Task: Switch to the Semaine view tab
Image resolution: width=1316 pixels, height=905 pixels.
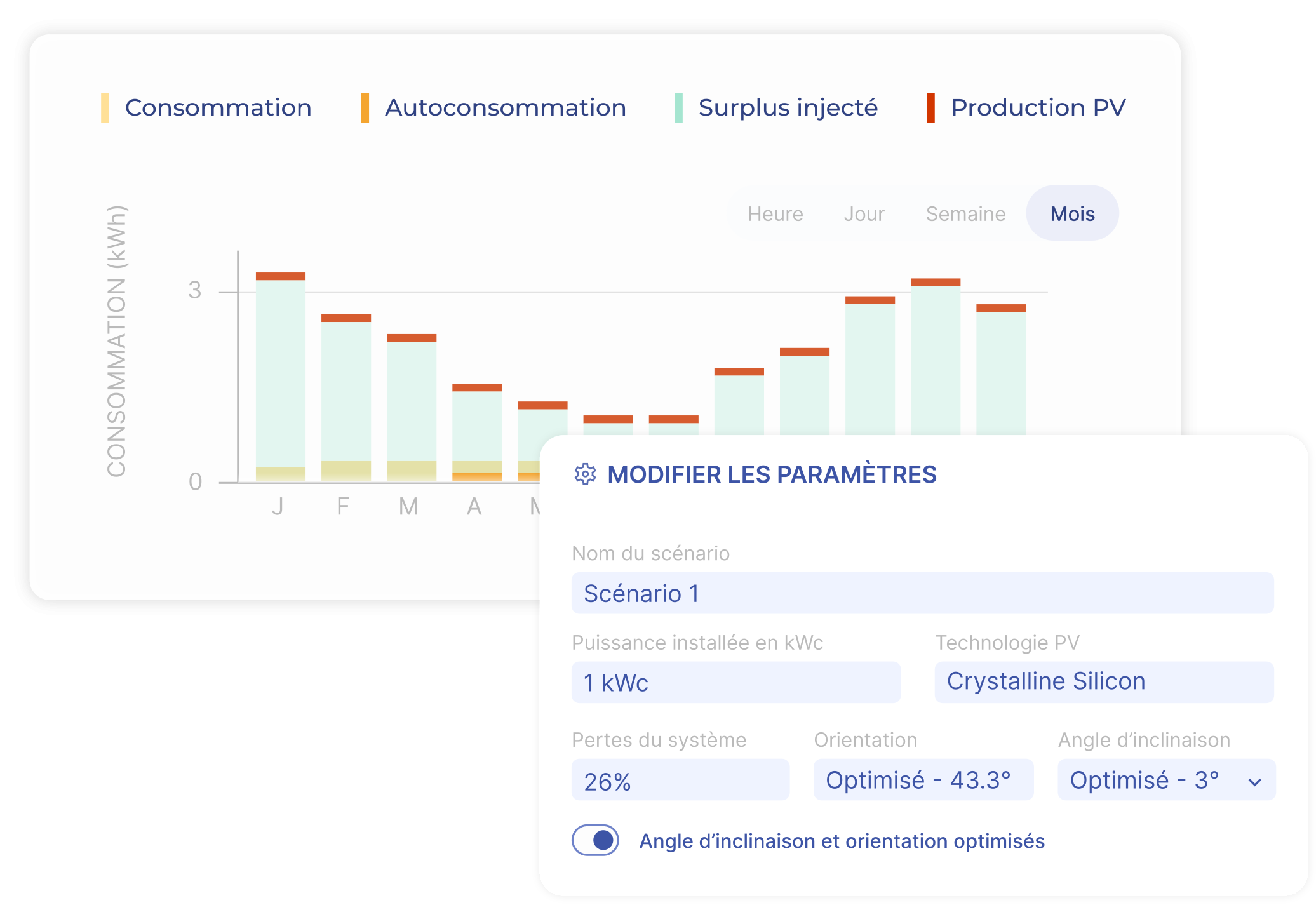Action: tap(965, 214)
